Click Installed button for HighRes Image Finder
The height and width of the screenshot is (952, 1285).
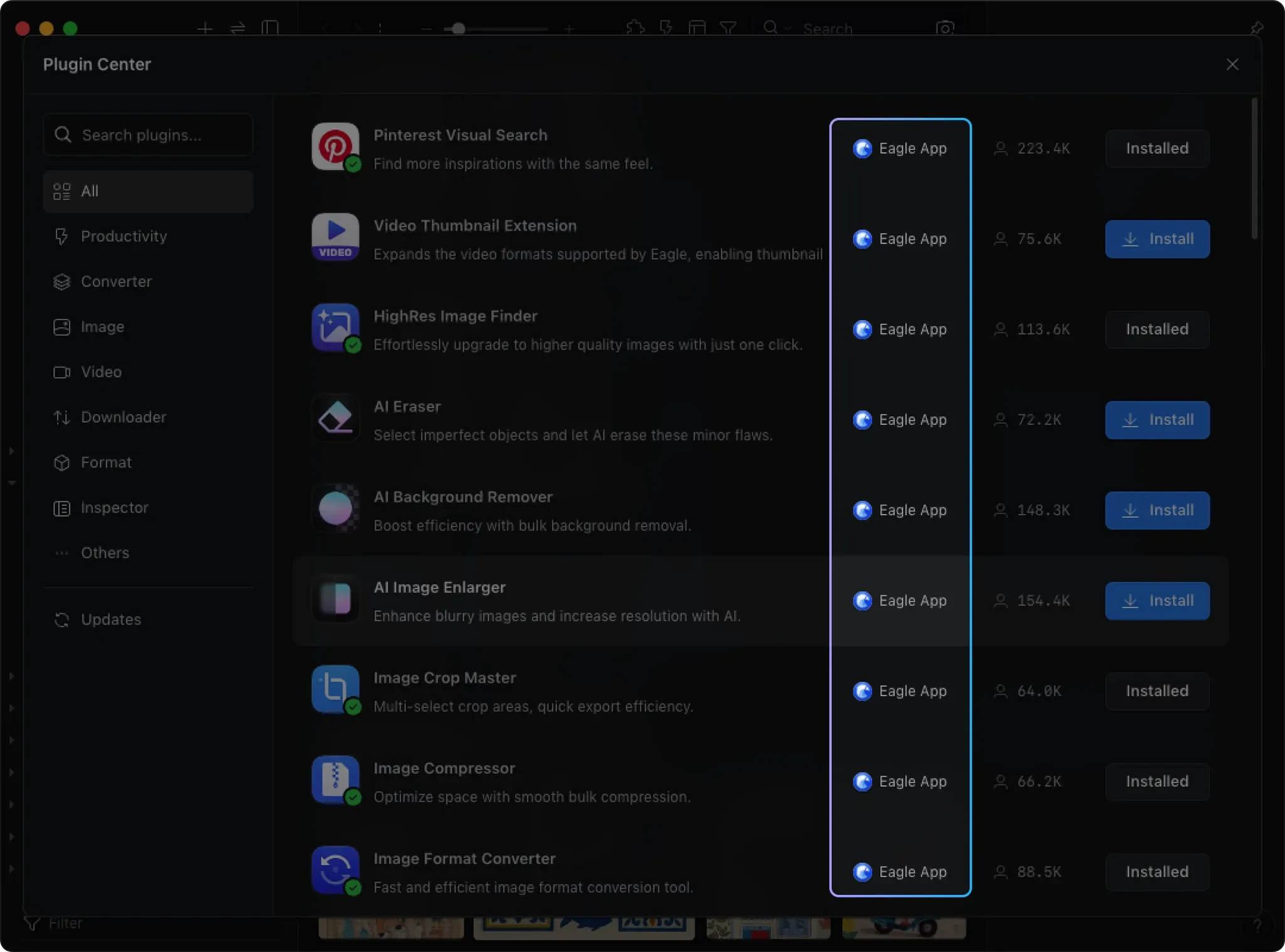pos(1157,329)
